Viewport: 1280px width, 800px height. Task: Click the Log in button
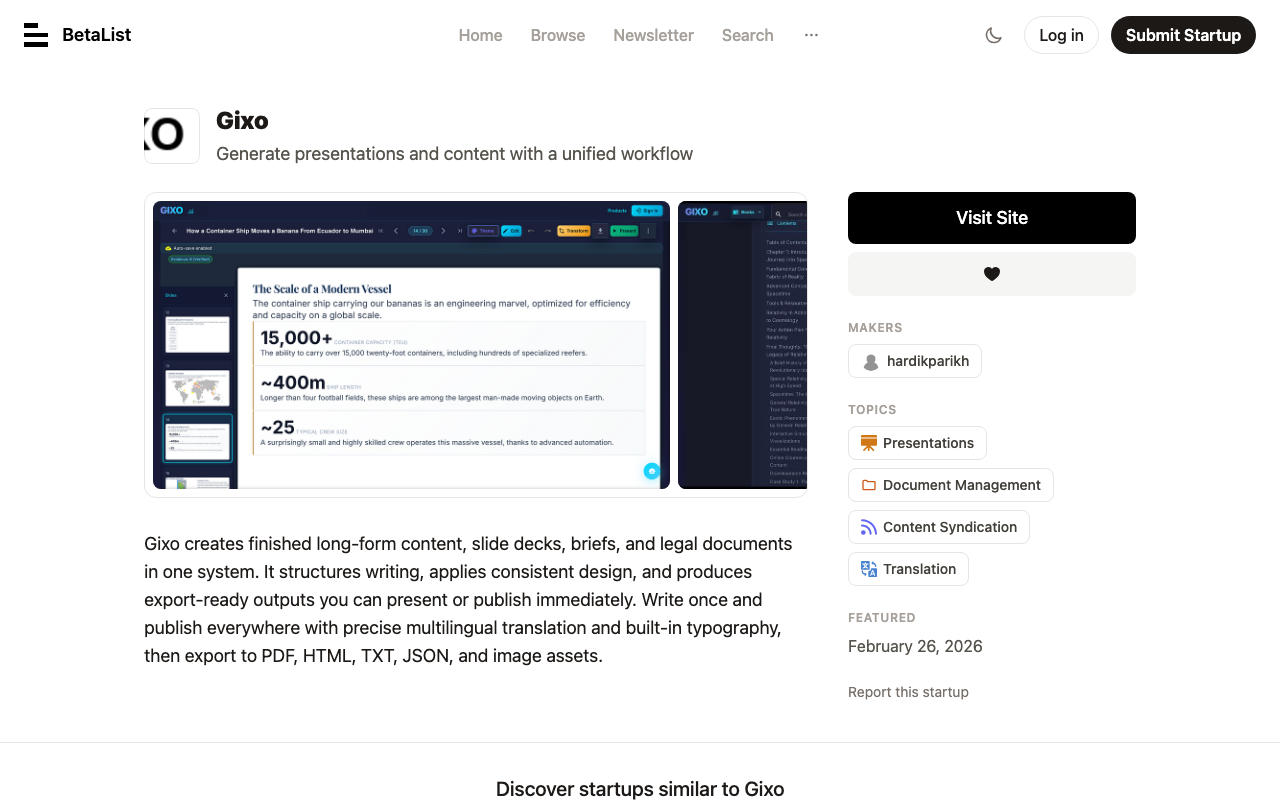[x=1061, y=35]
